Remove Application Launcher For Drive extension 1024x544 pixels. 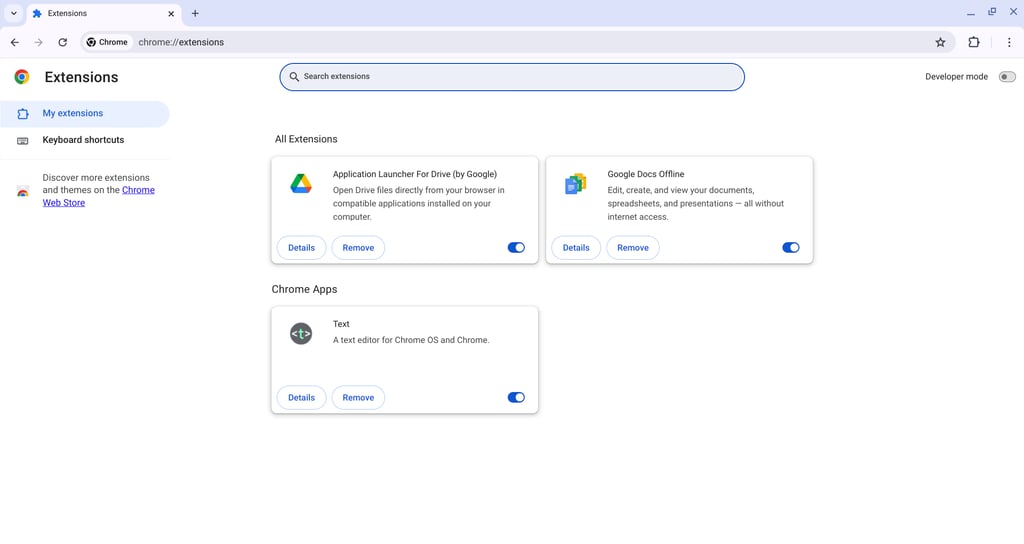[x=359, y=248]
